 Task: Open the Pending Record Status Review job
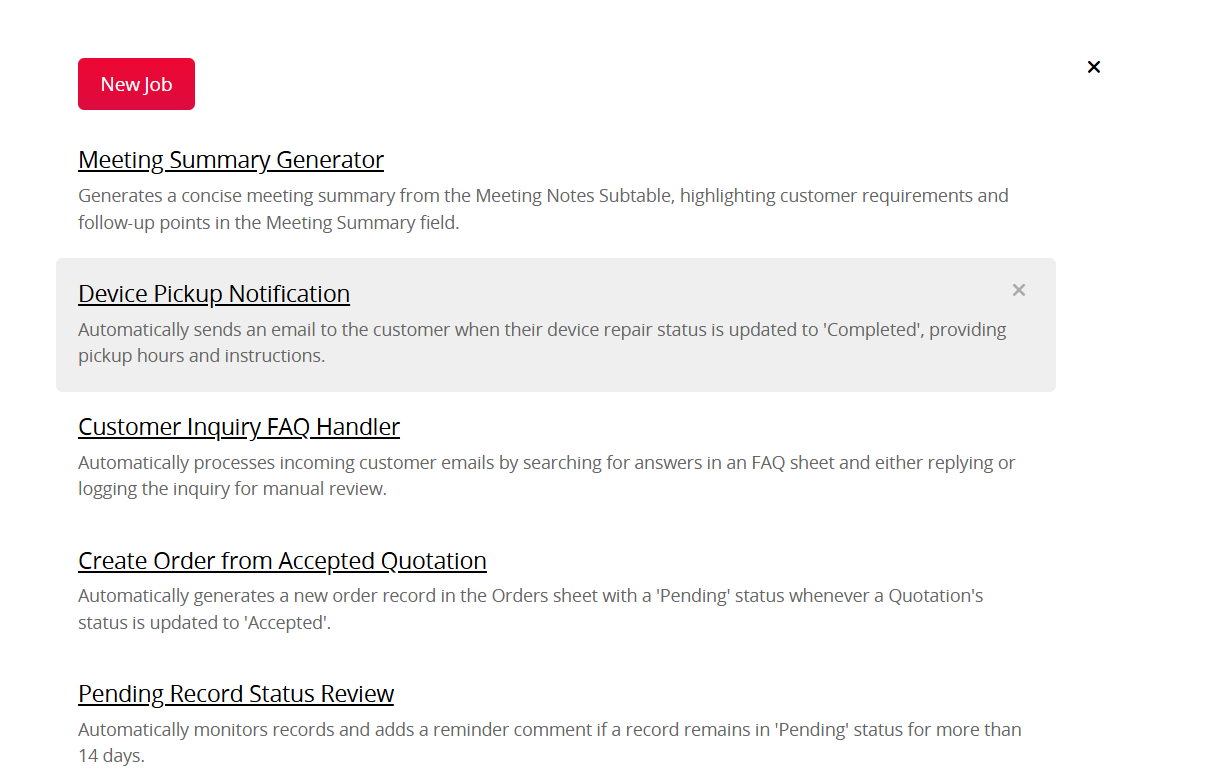pos(236,694)
